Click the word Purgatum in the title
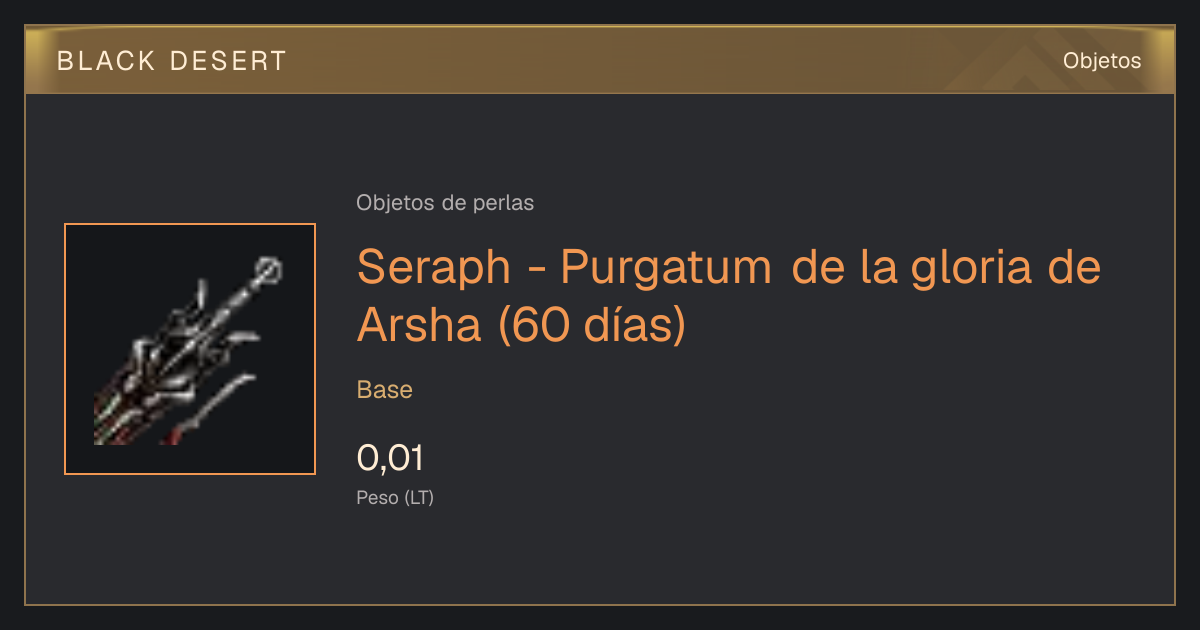 tap(667, 270)
